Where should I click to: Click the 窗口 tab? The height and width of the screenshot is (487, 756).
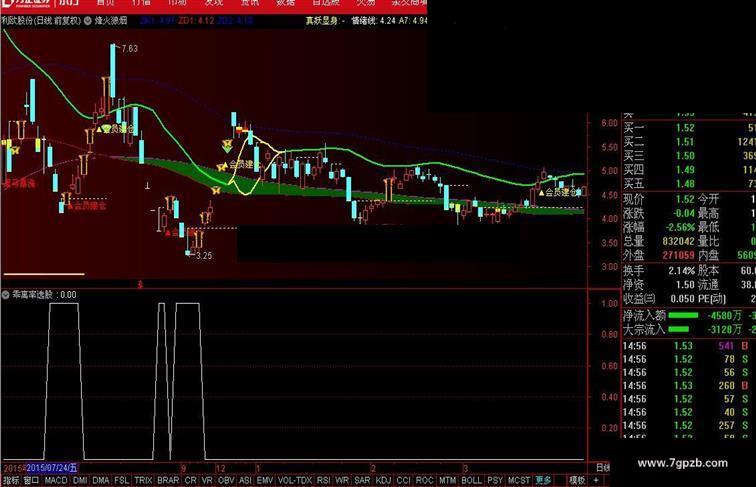(x=31, y=480)
